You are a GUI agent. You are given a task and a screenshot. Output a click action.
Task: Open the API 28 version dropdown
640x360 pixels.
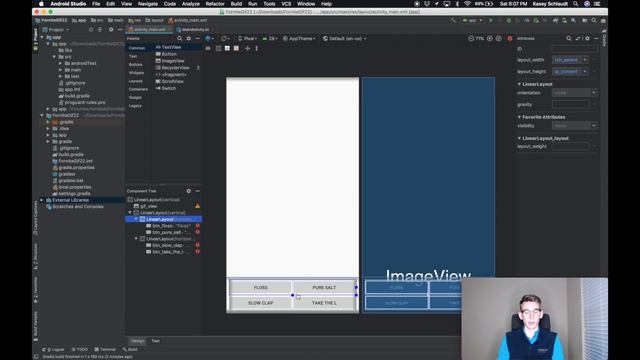pyautogui.click(x=270, y=38)
